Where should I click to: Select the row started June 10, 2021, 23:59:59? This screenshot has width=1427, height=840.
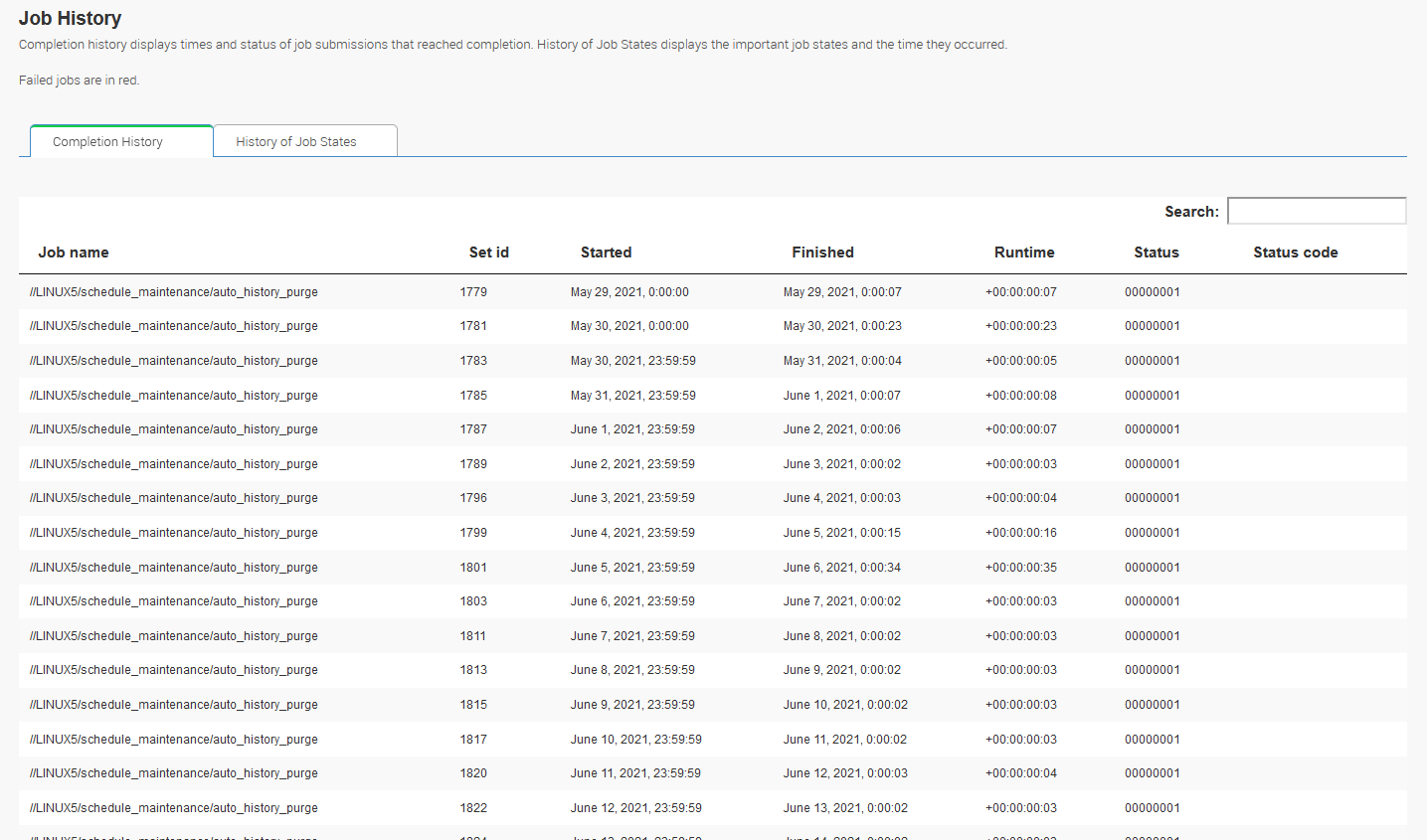pyautogui.click(x=635, y=740)
